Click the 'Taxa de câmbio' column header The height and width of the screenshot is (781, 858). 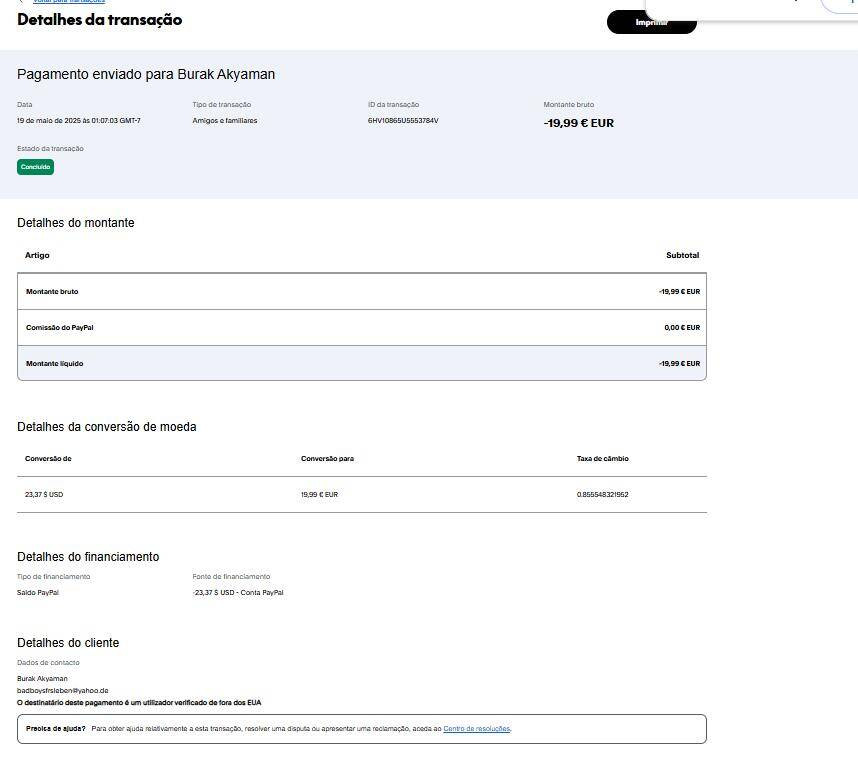[x=602, y=459]
